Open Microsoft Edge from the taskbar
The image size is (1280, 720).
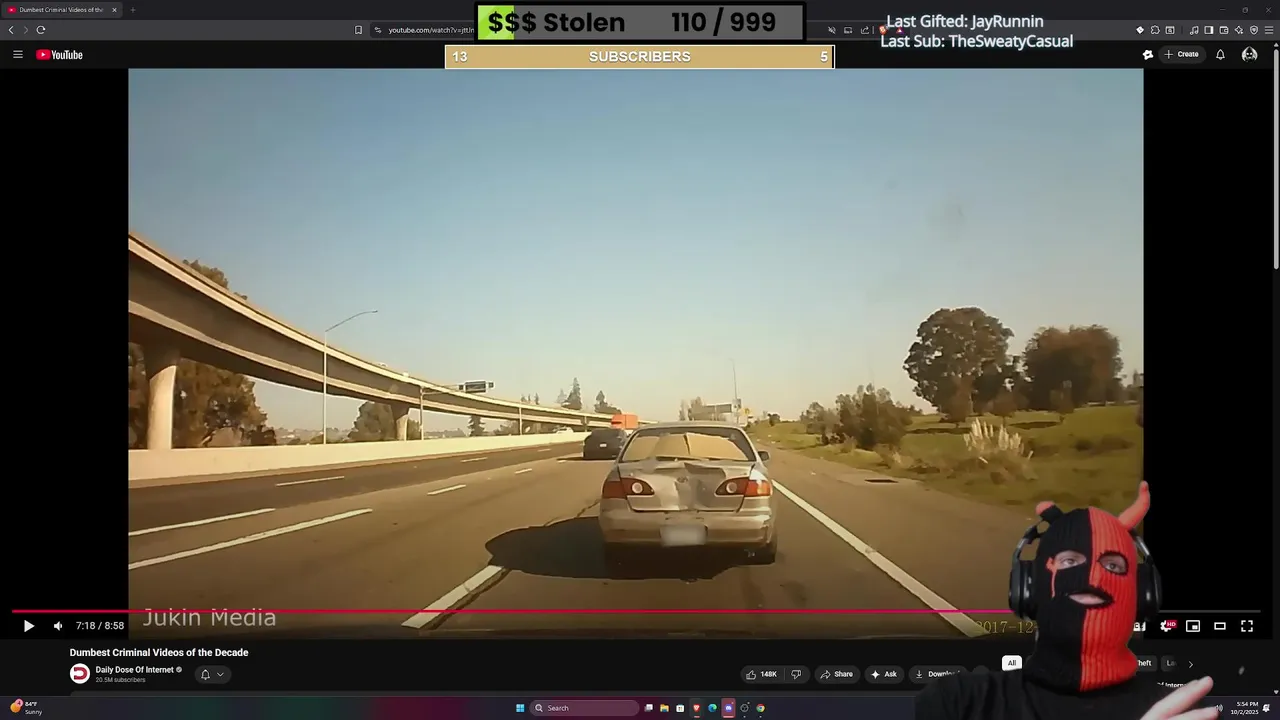pyautogui.click(x=712, y=708)
